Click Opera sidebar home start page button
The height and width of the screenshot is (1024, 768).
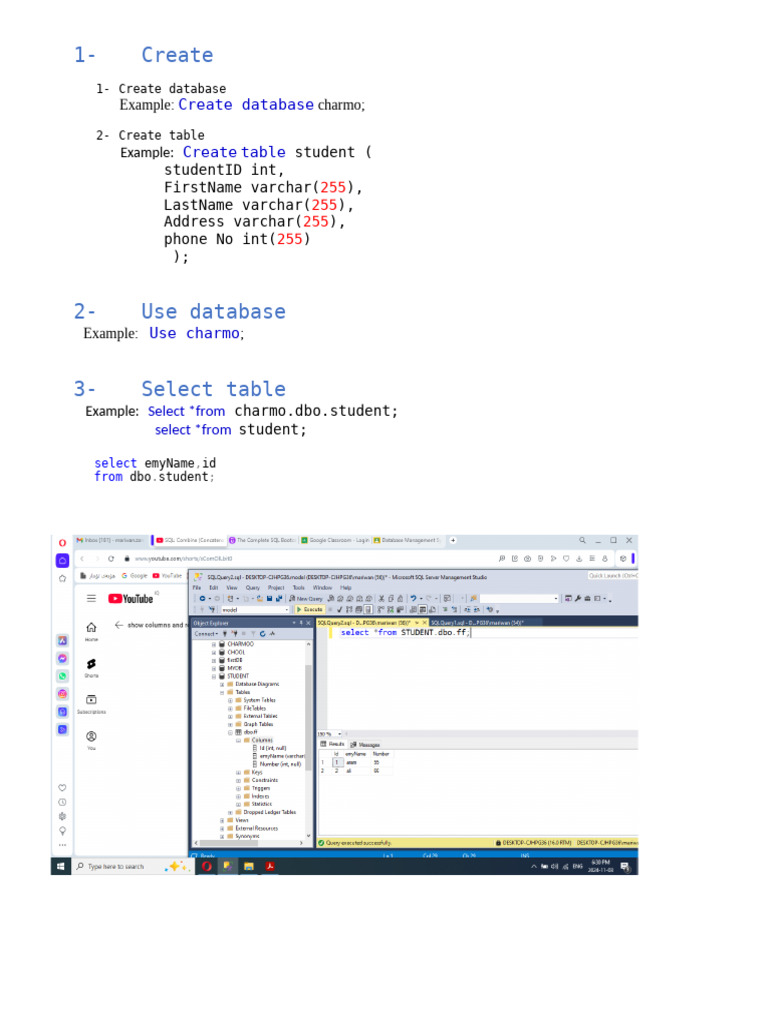coord(62,560)
